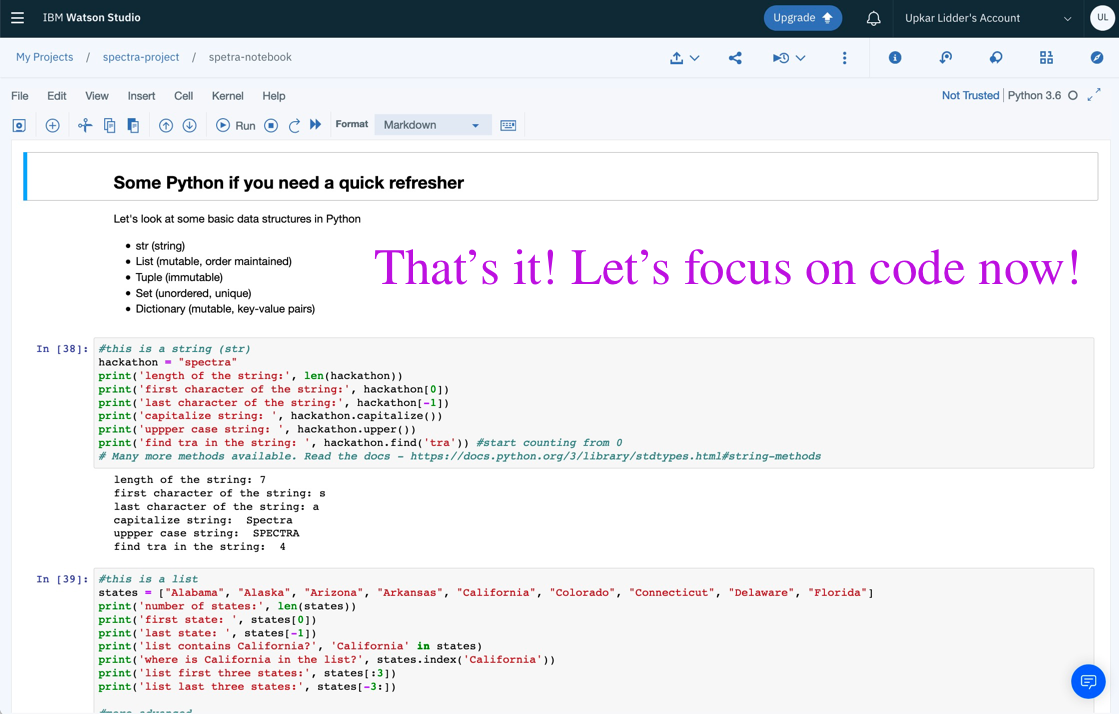The image size is (1119, 714).
Task: Open the compass community icon
Action: [1097, 58]
